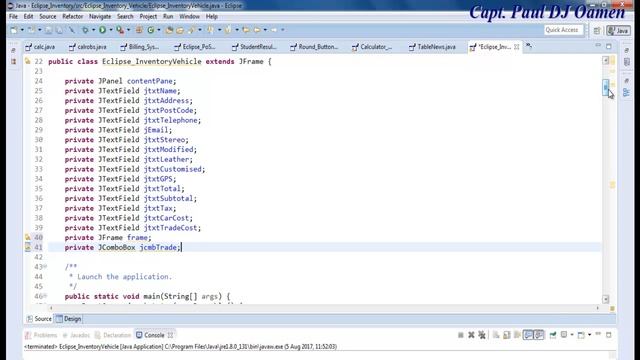Open dropdown next to Run Last Tool icon

128,30
